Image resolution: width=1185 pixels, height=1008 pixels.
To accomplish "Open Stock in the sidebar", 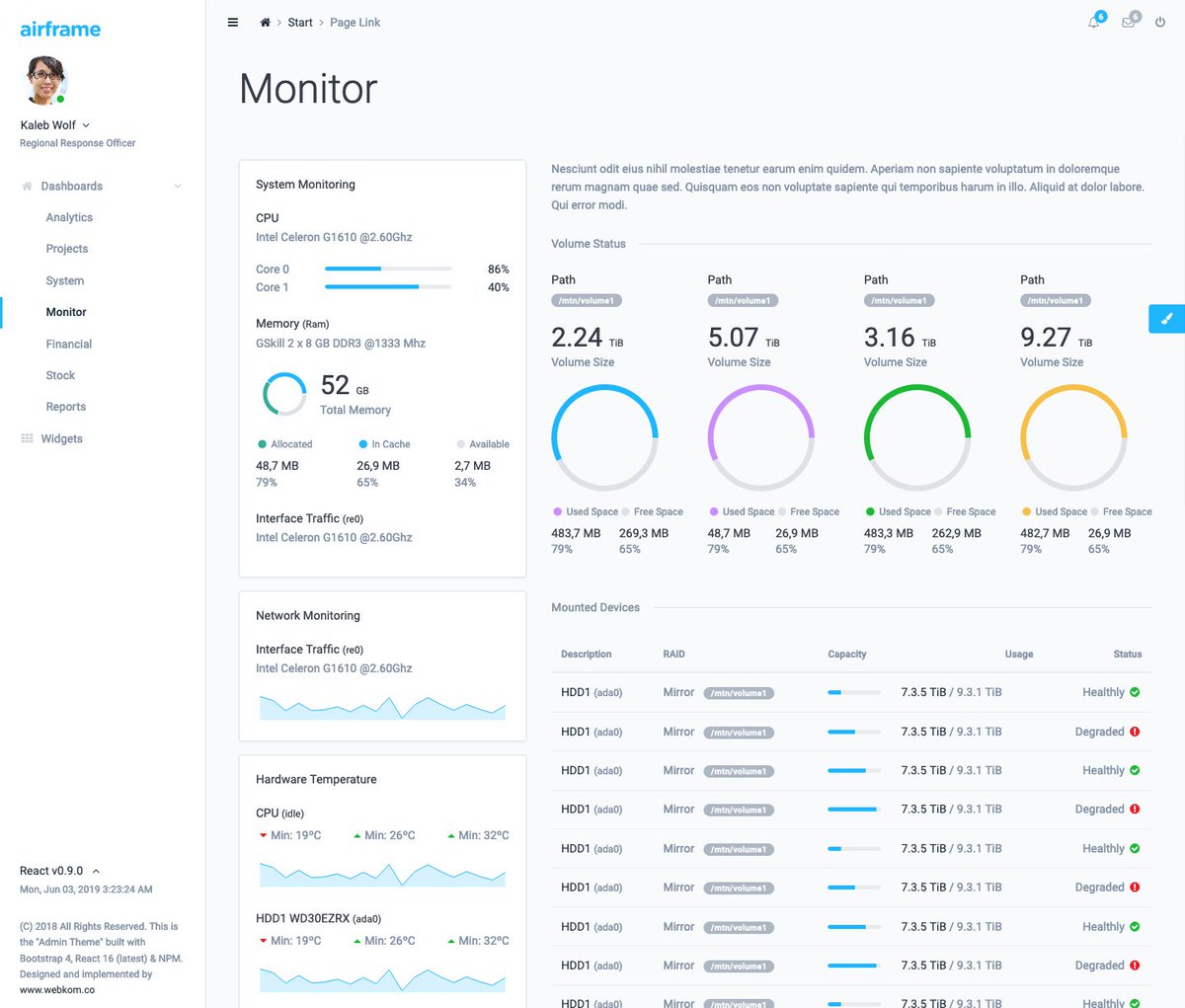I will point(60,375).
